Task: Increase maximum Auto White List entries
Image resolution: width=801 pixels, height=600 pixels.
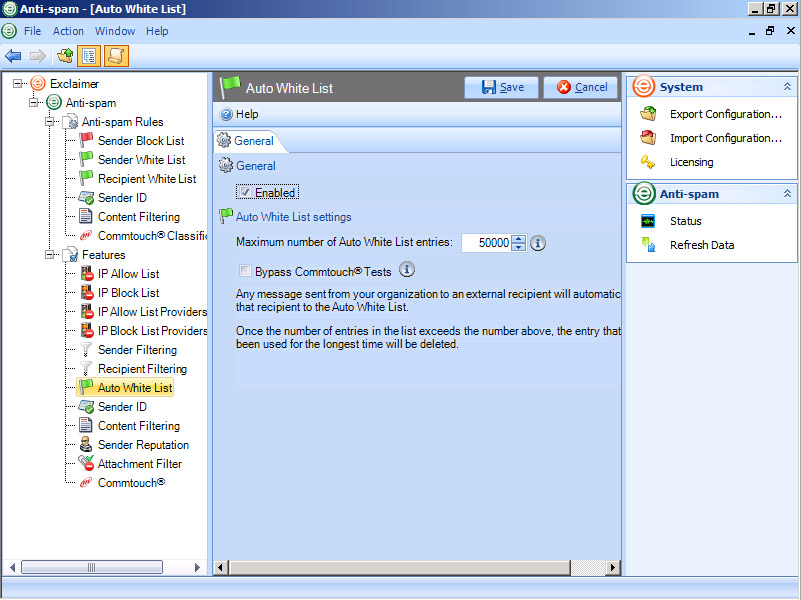Action: tap(519, 239)
